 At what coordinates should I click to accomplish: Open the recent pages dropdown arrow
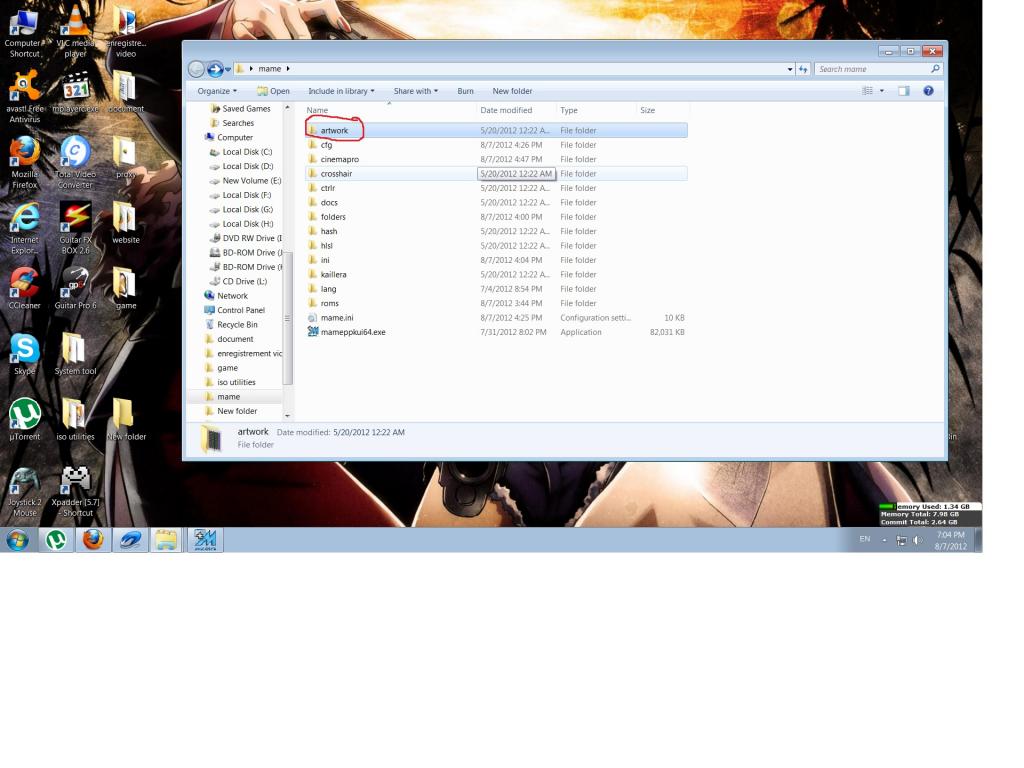[x=228, y=69]
